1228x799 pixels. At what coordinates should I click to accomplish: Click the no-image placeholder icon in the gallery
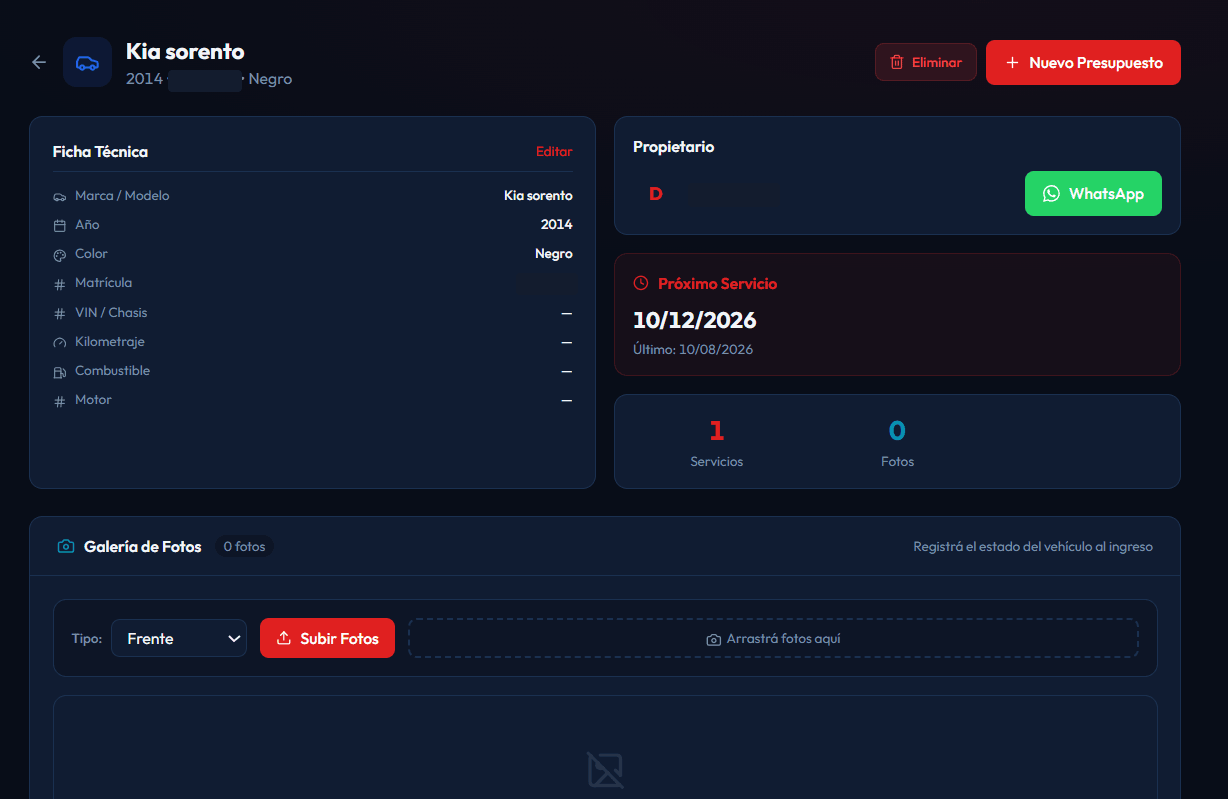pos(605,770)
